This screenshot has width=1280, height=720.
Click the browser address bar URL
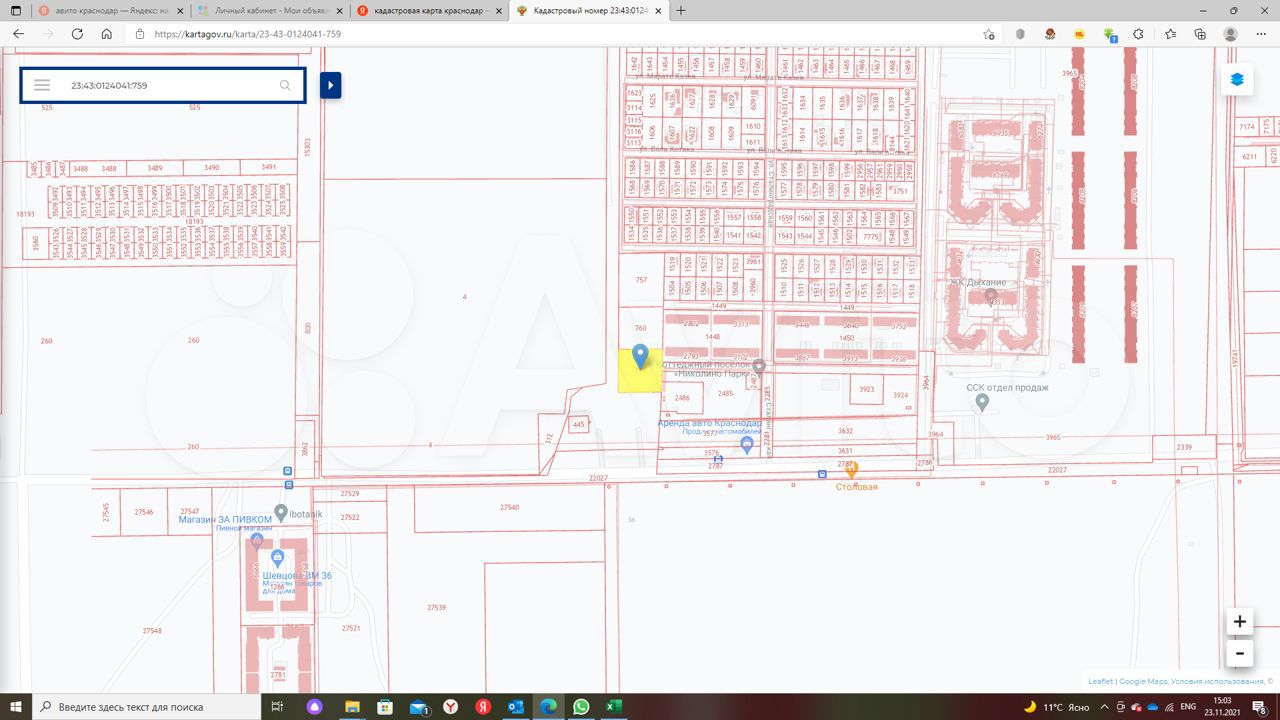pyautogui.click(x=248, y=33)
